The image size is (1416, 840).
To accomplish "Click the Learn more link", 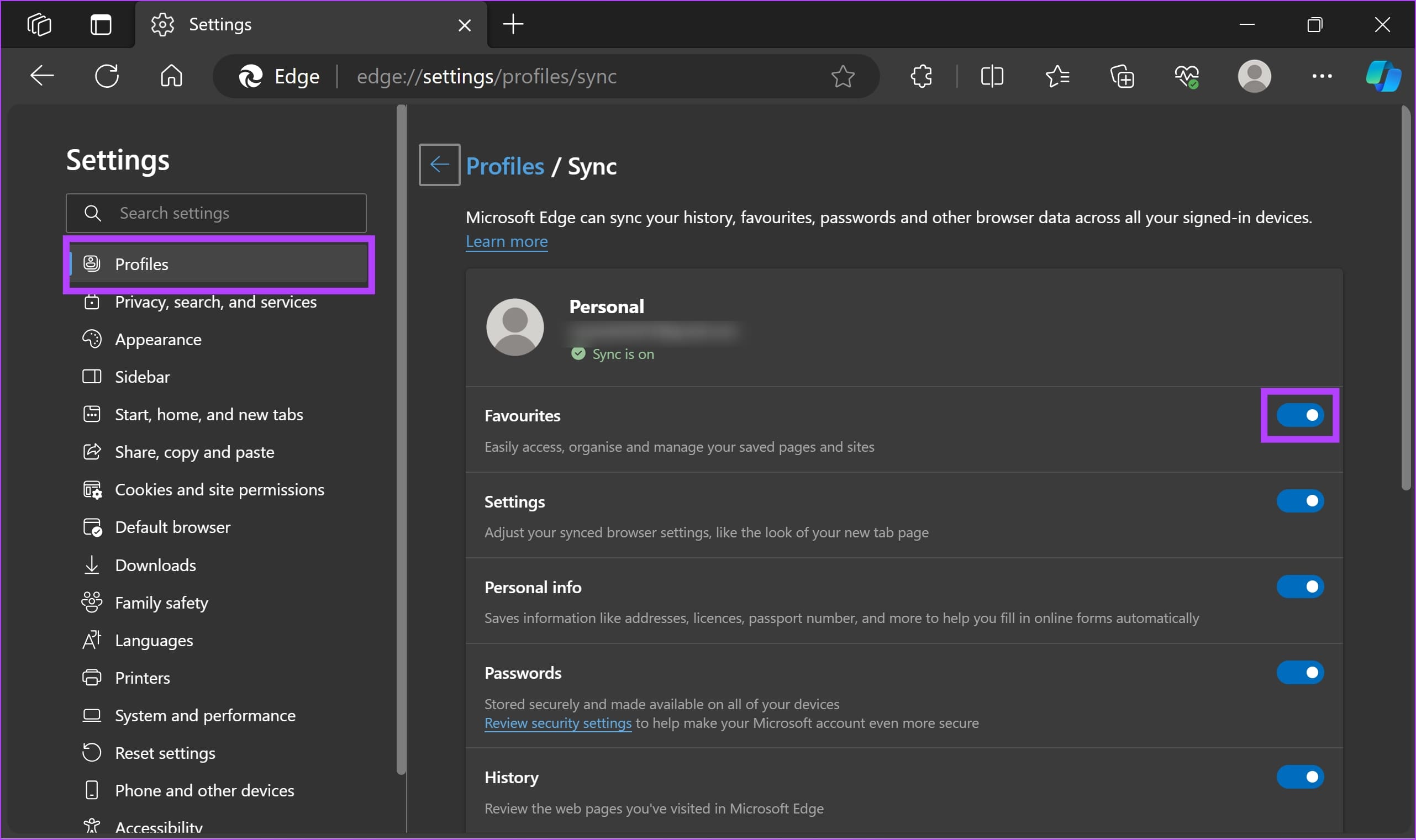I will point(506,241).
